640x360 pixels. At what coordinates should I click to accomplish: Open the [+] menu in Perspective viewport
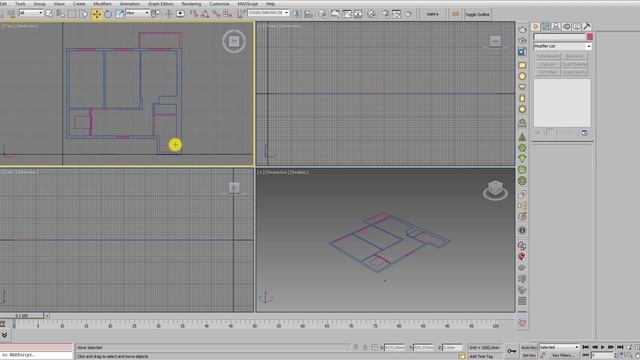point(260,172)
